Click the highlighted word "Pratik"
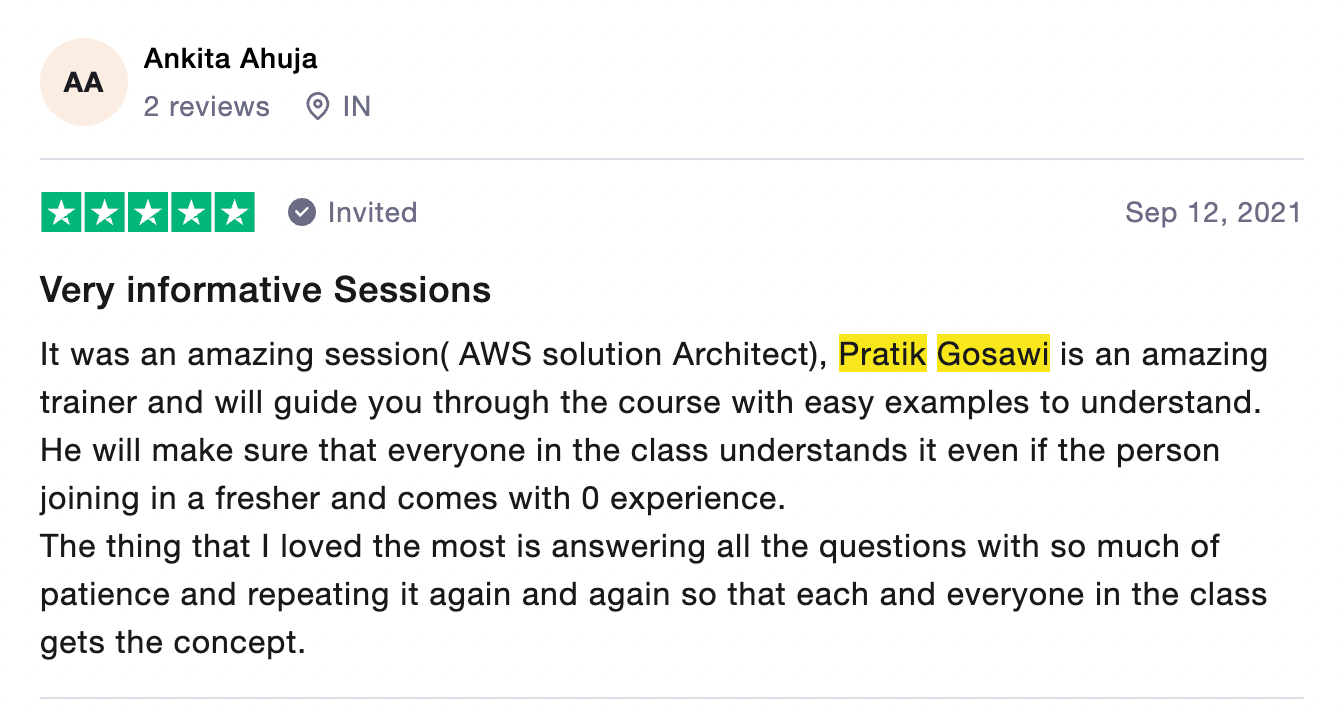The width and height of the screenshot is (1344, 712). pos(883,355)
